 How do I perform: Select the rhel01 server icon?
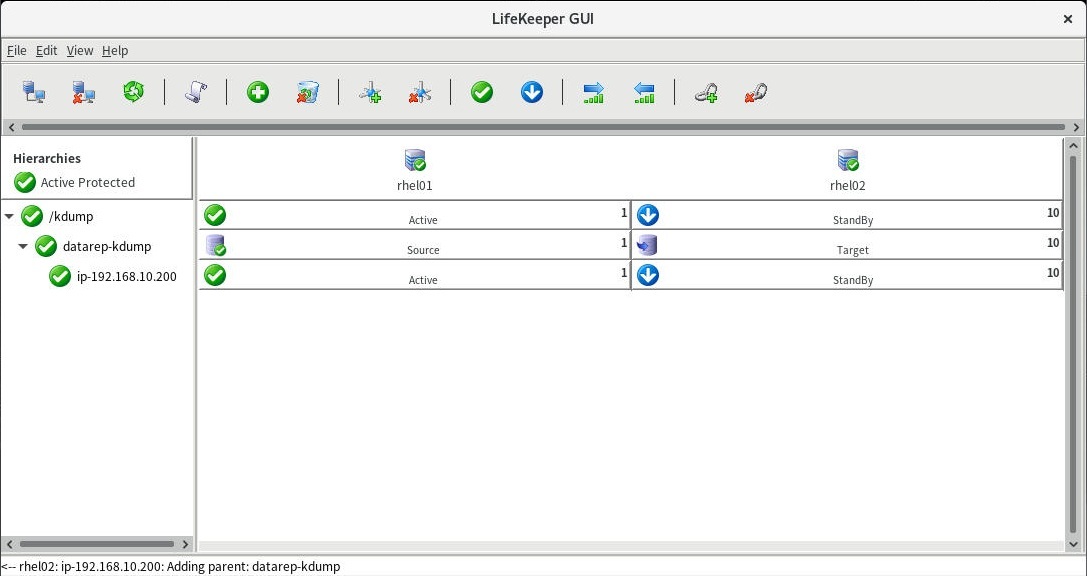(x=415, y=161)
